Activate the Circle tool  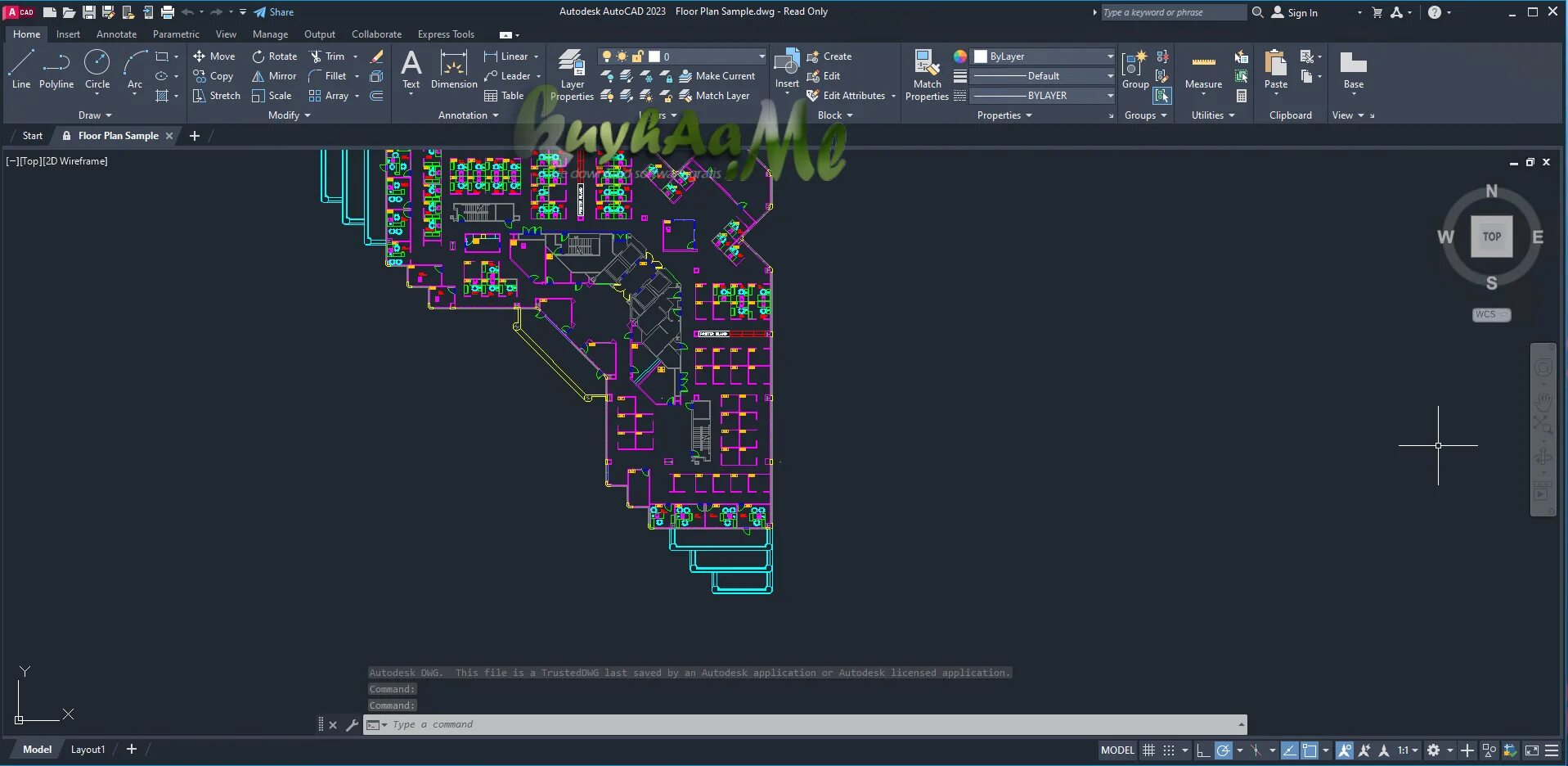point(97,70)
